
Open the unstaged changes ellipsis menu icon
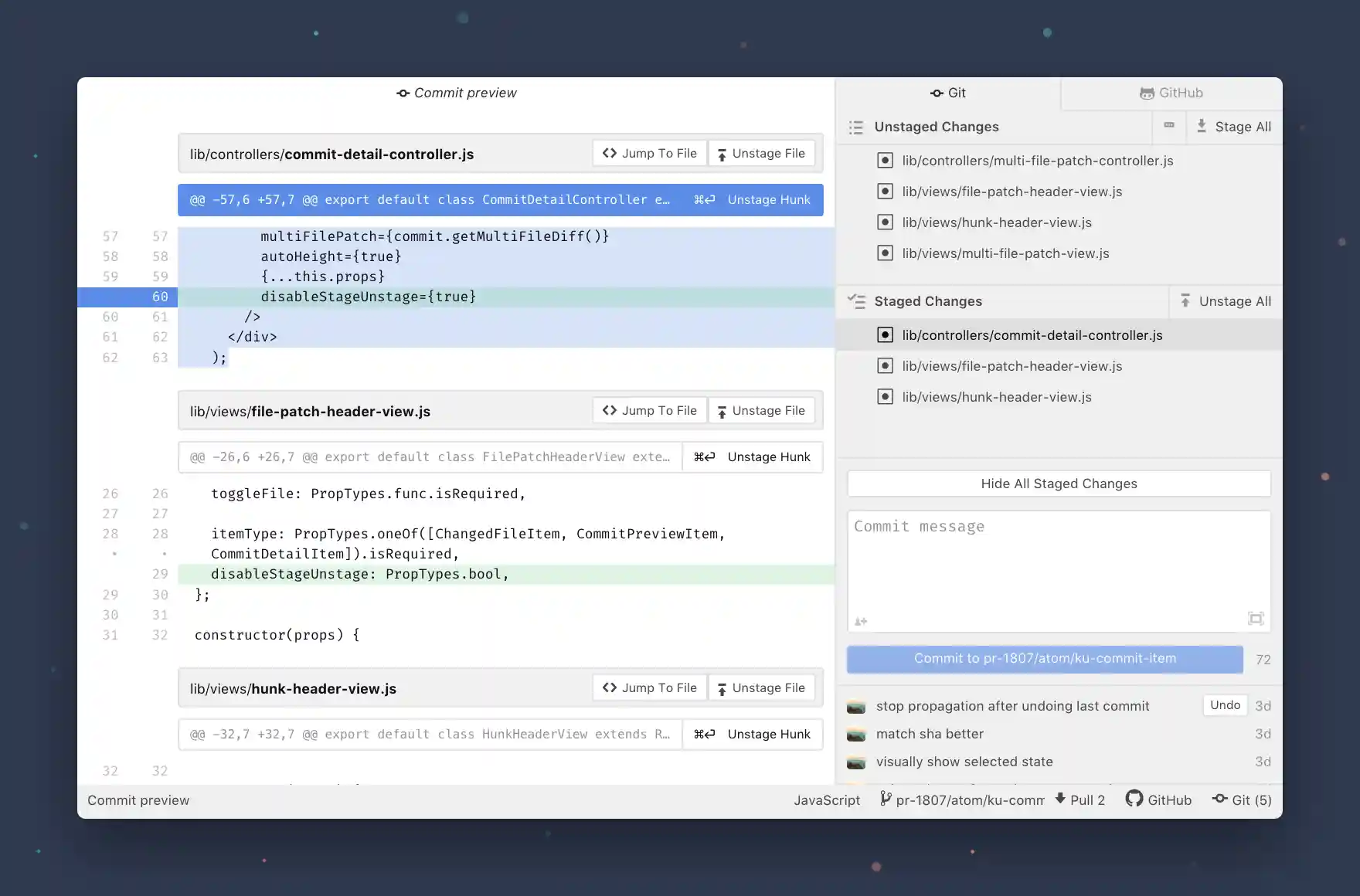coord(1169,126)
